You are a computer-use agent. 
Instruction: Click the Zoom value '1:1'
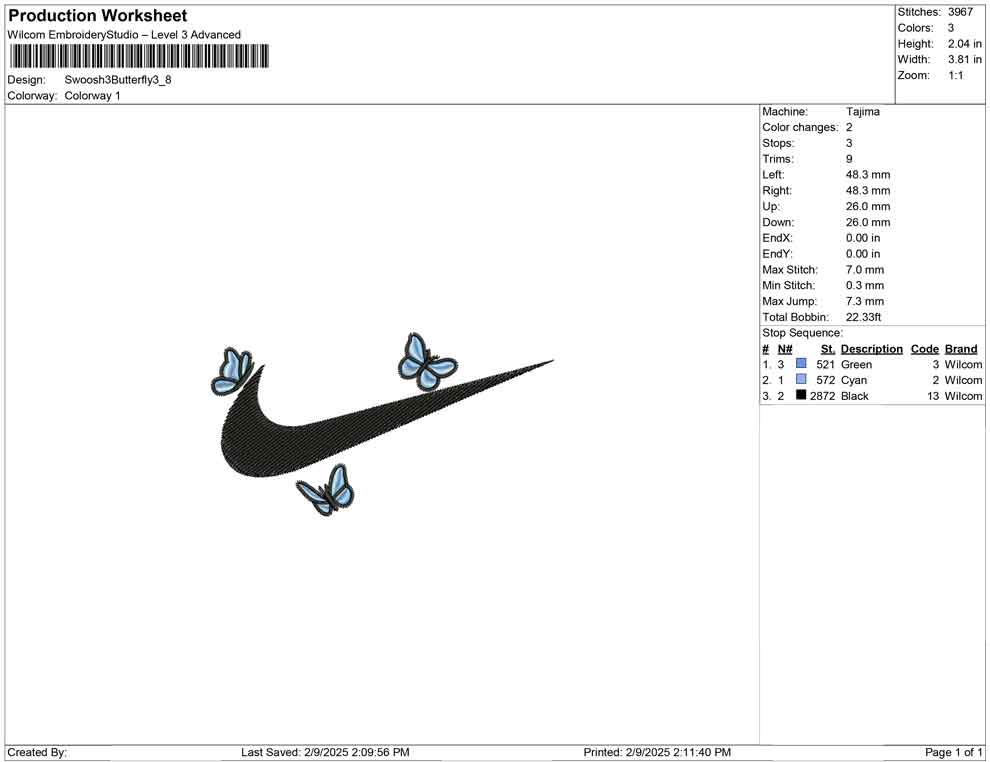[x=956, y=75]
